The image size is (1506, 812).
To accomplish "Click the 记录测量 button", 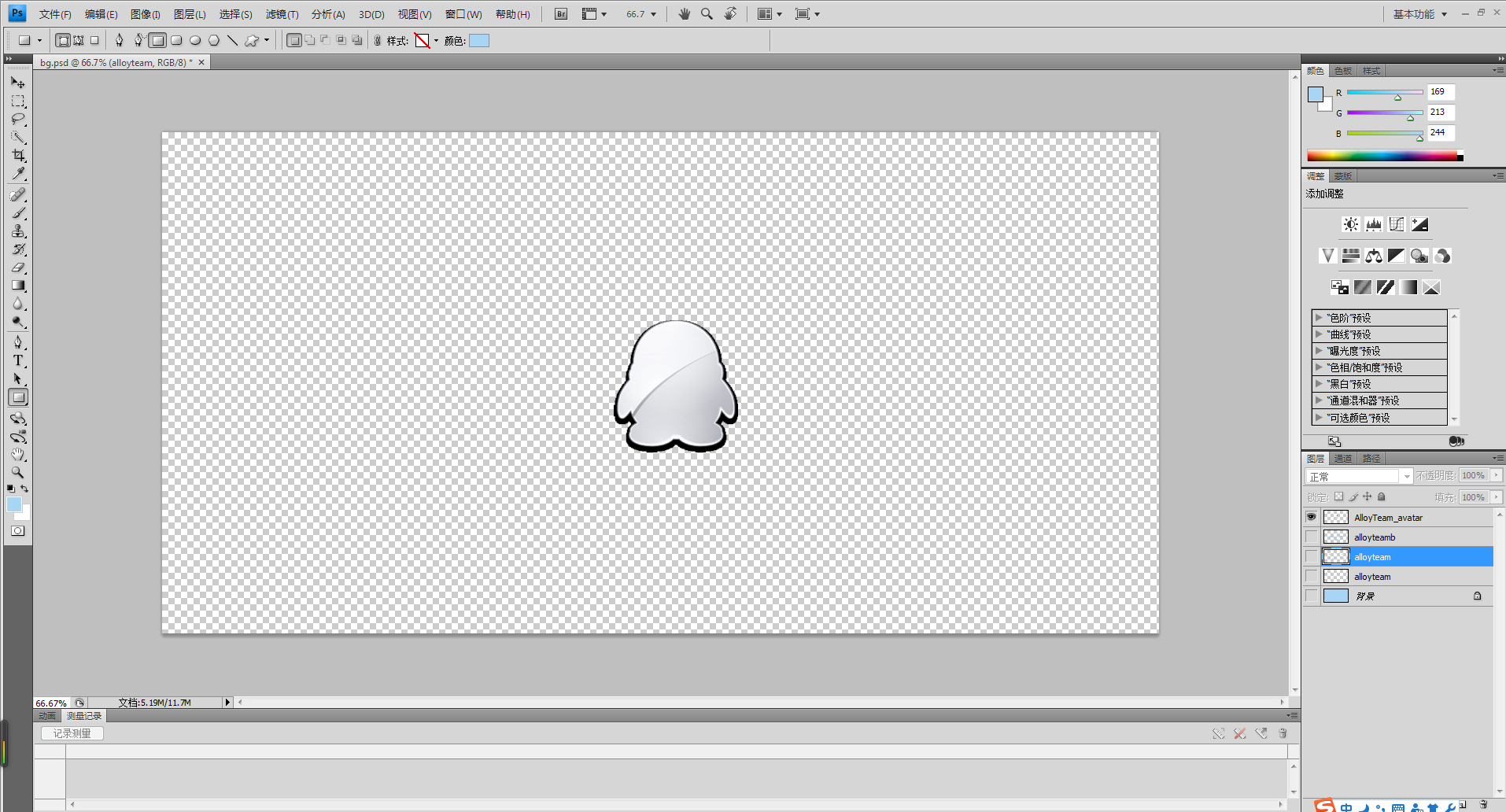I will pyautogui.click(x=72, y=733).
